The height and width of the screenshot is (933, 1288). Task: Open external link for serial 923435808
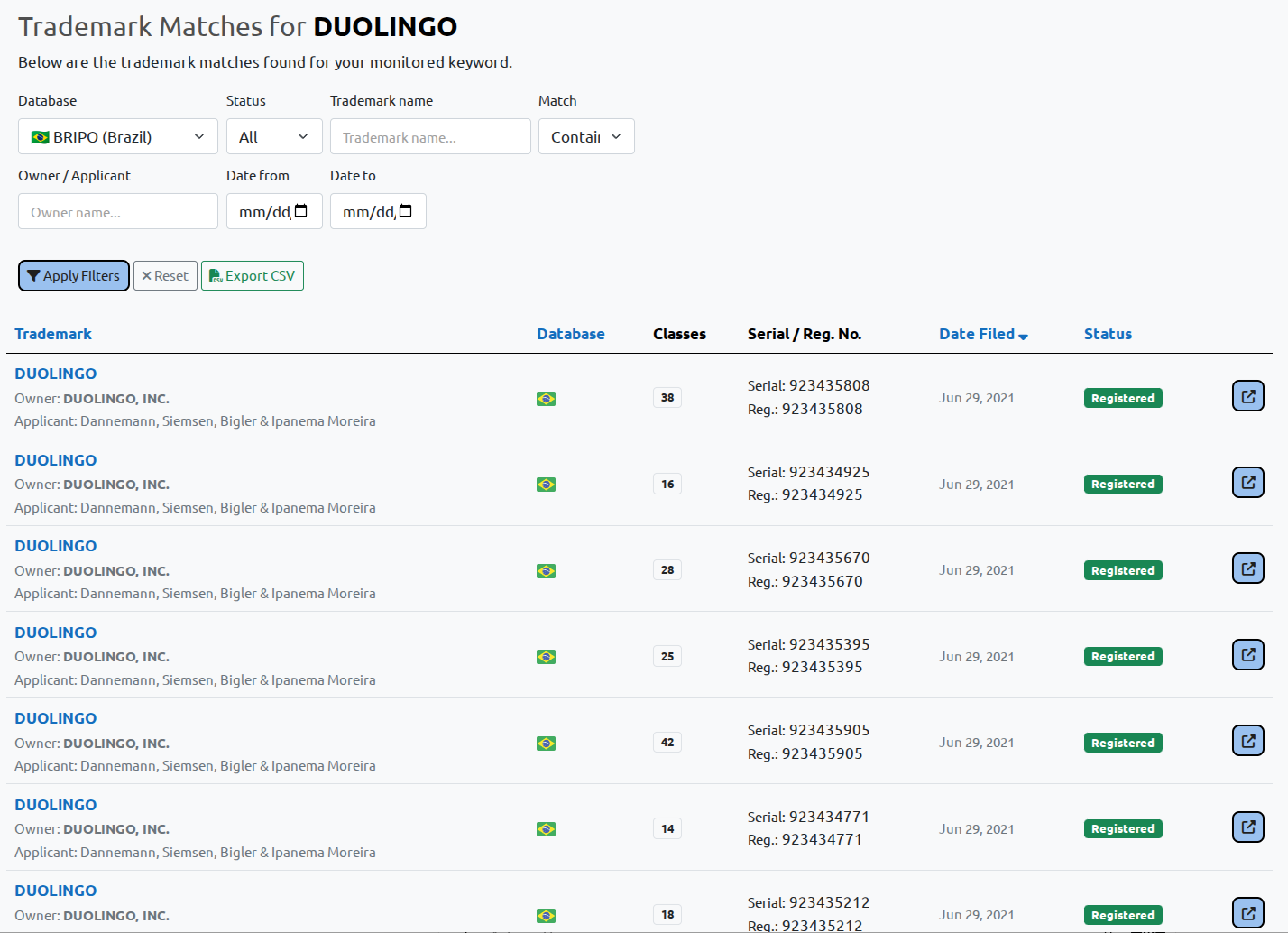pos(1247,396)
